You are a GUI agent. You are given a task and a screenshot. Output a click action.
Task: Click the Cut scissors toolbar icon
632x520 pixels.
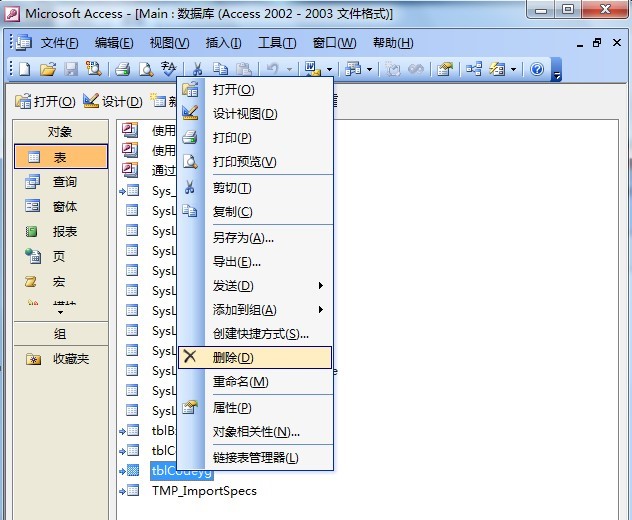click(x=197, y=69)
